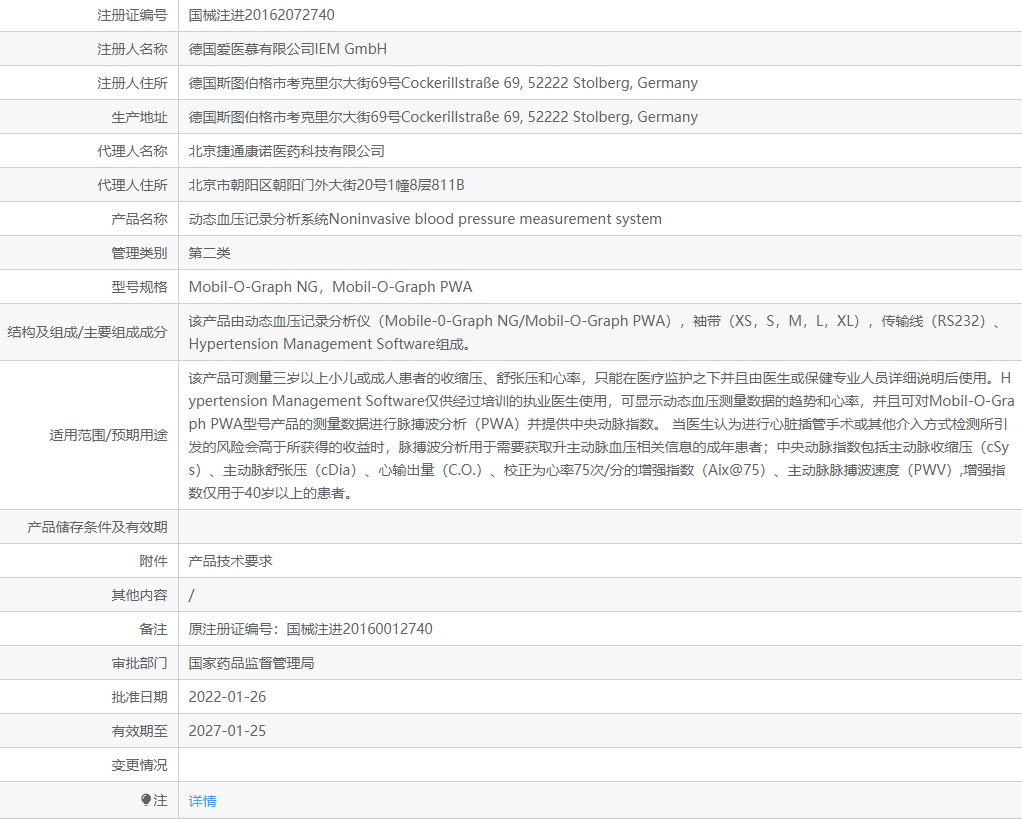Click the 代理人住所 row label

(132, 185)
